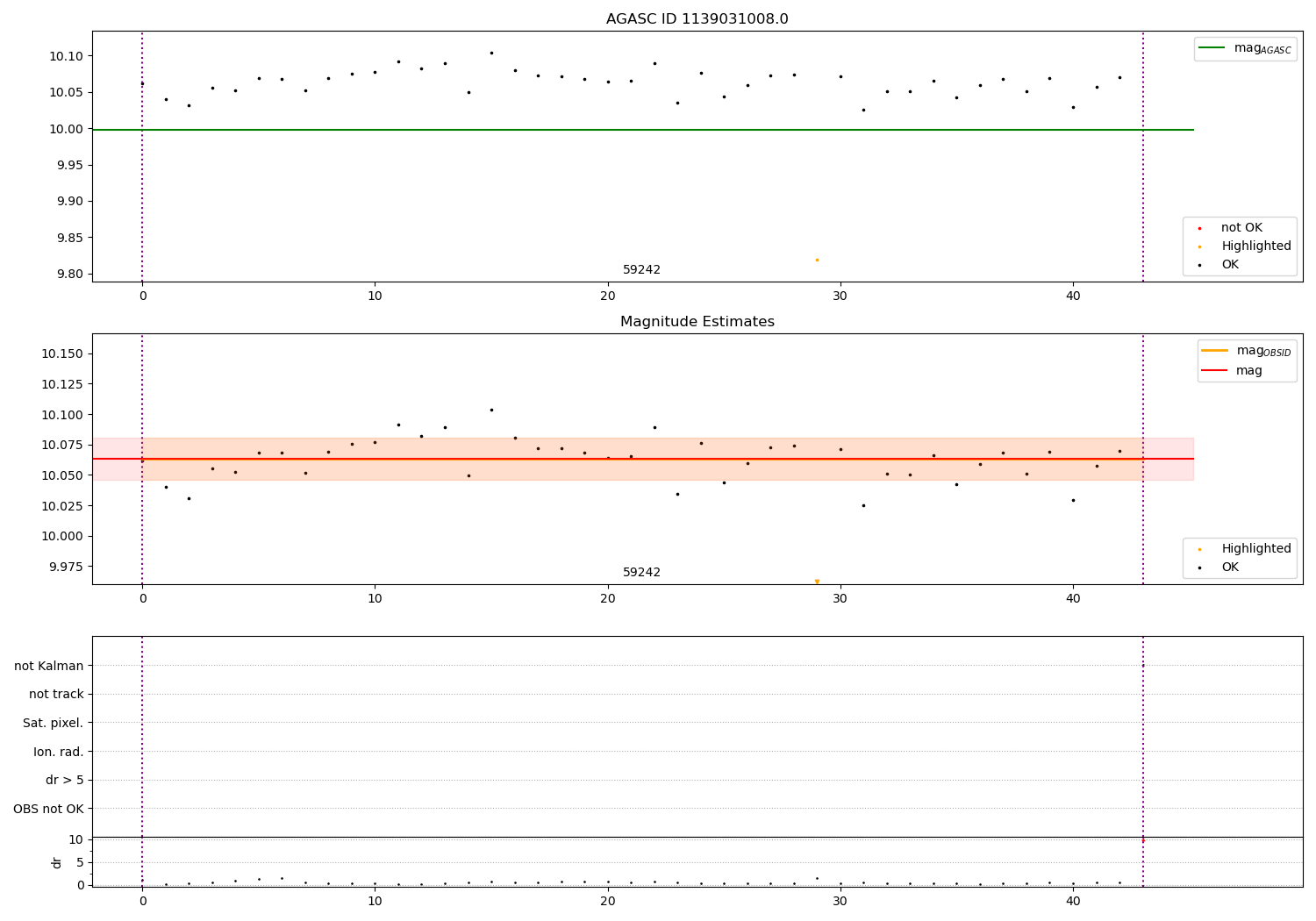Click the "10.10" y-axis tick label
Image resolution: width=1316 pixels, height=921 pixels.
tap(66, 57)
